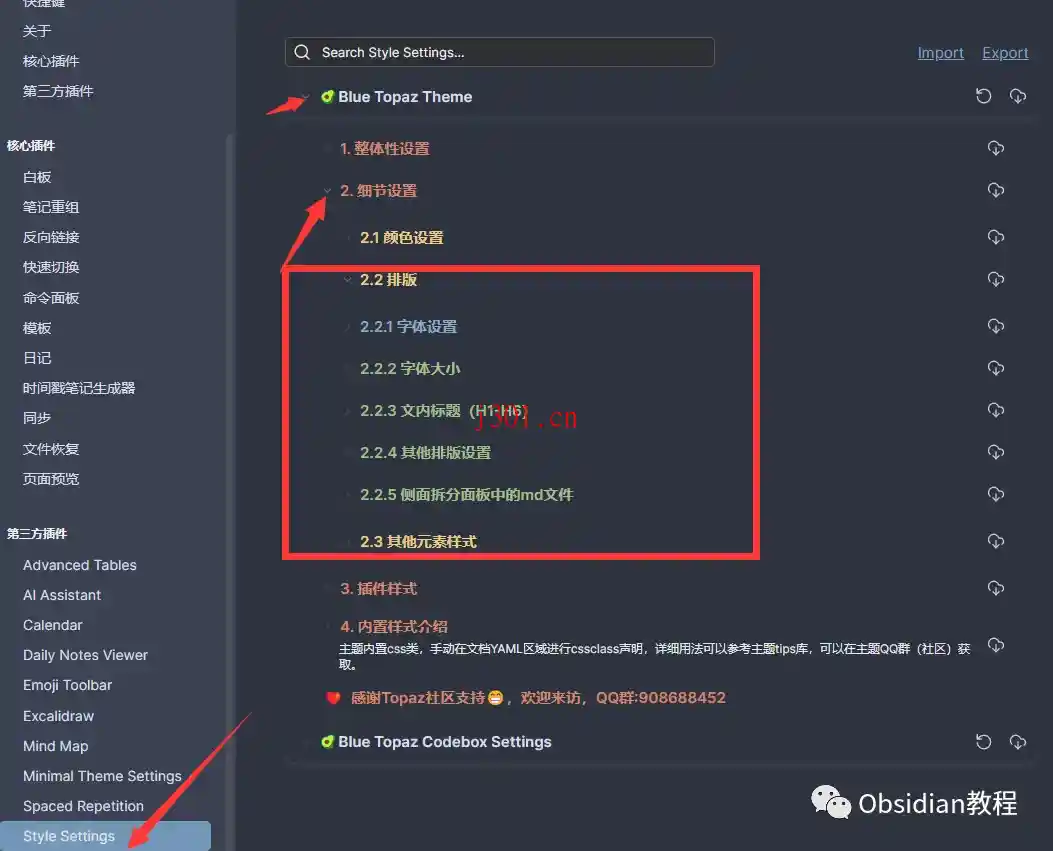Expand 2.2.5 侧面拆分面板中的md文件 heading
1053x851 pixels.
(x=348, y=495)
